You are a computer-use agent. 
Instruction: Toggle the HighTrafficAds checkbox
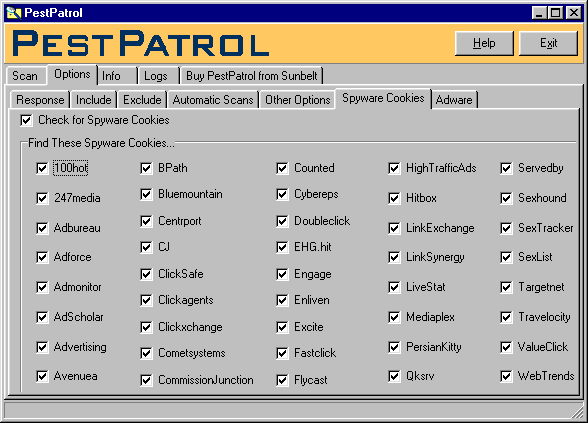(x=394, y=168)
